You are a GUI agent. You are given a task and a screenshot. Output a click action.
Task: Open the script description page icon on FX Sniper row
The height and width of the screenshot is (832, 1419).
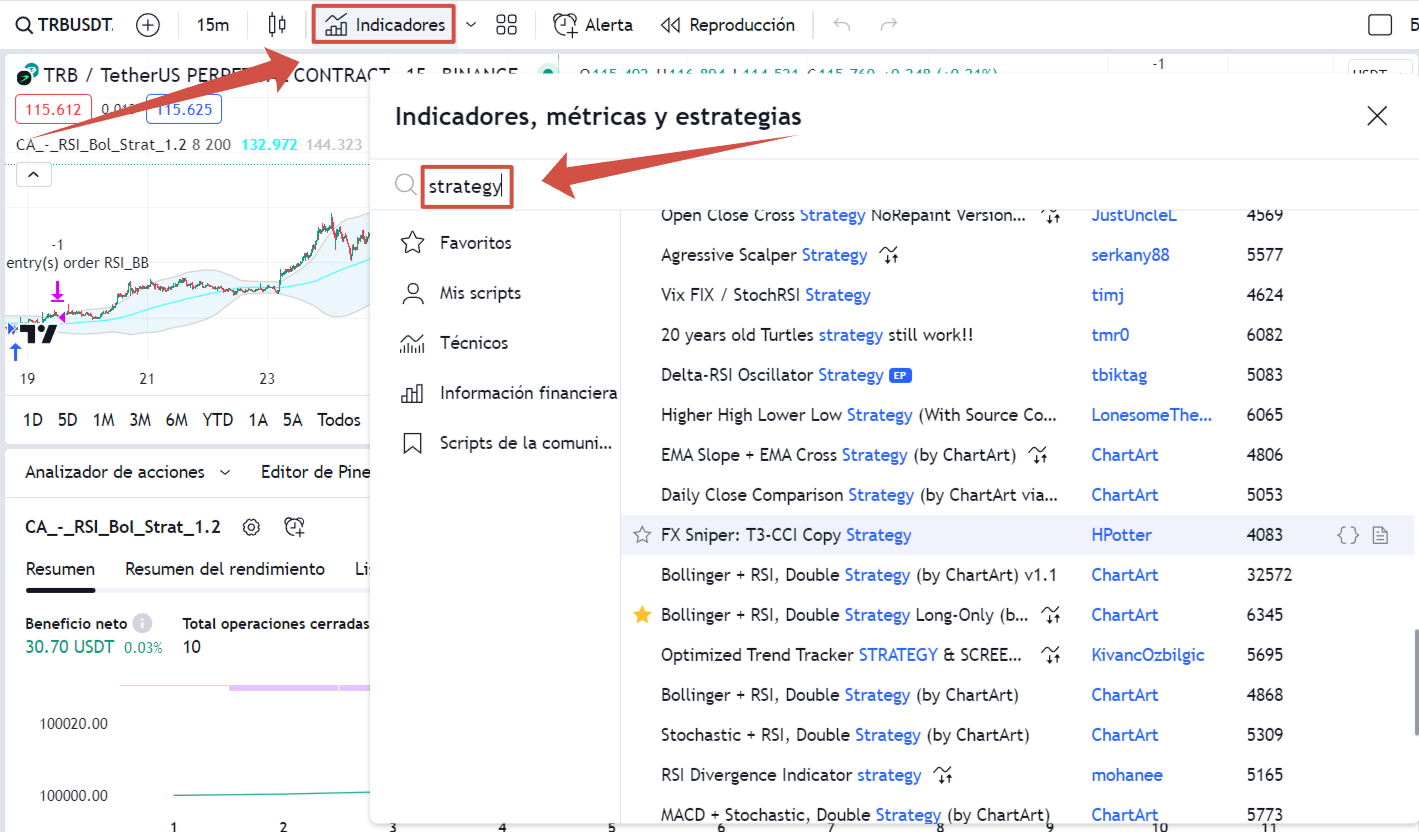[x=1381, y=535]
